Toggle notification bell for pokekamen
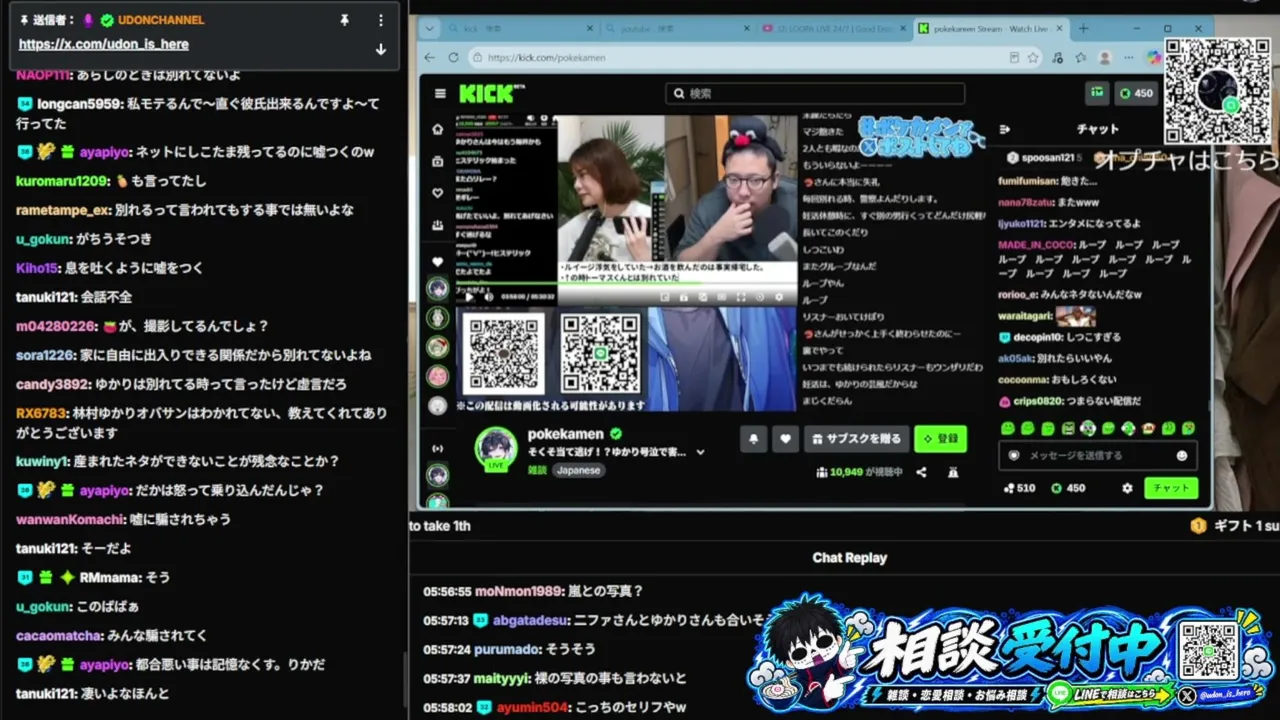 [754, 438]
